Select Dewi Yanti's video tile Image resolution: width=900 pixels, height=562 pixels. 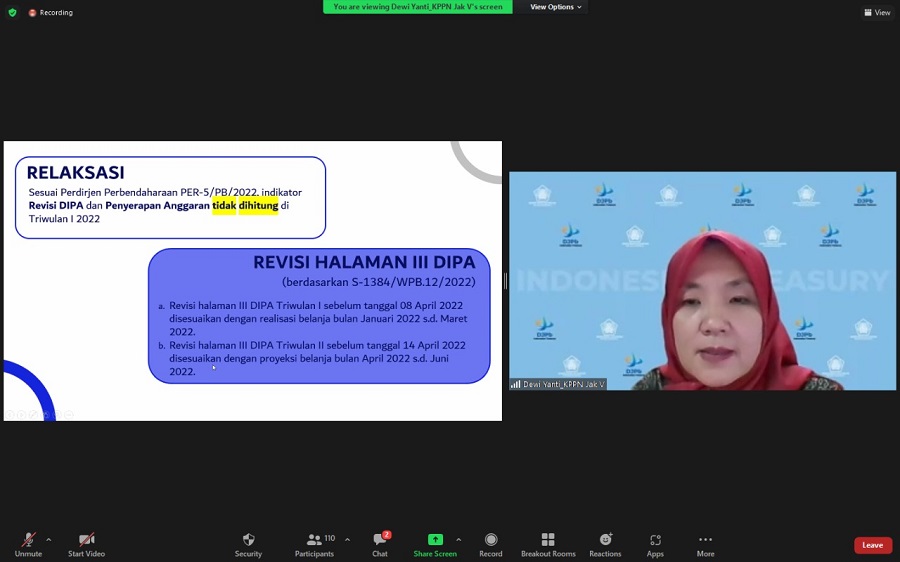(x=702, y=280)
